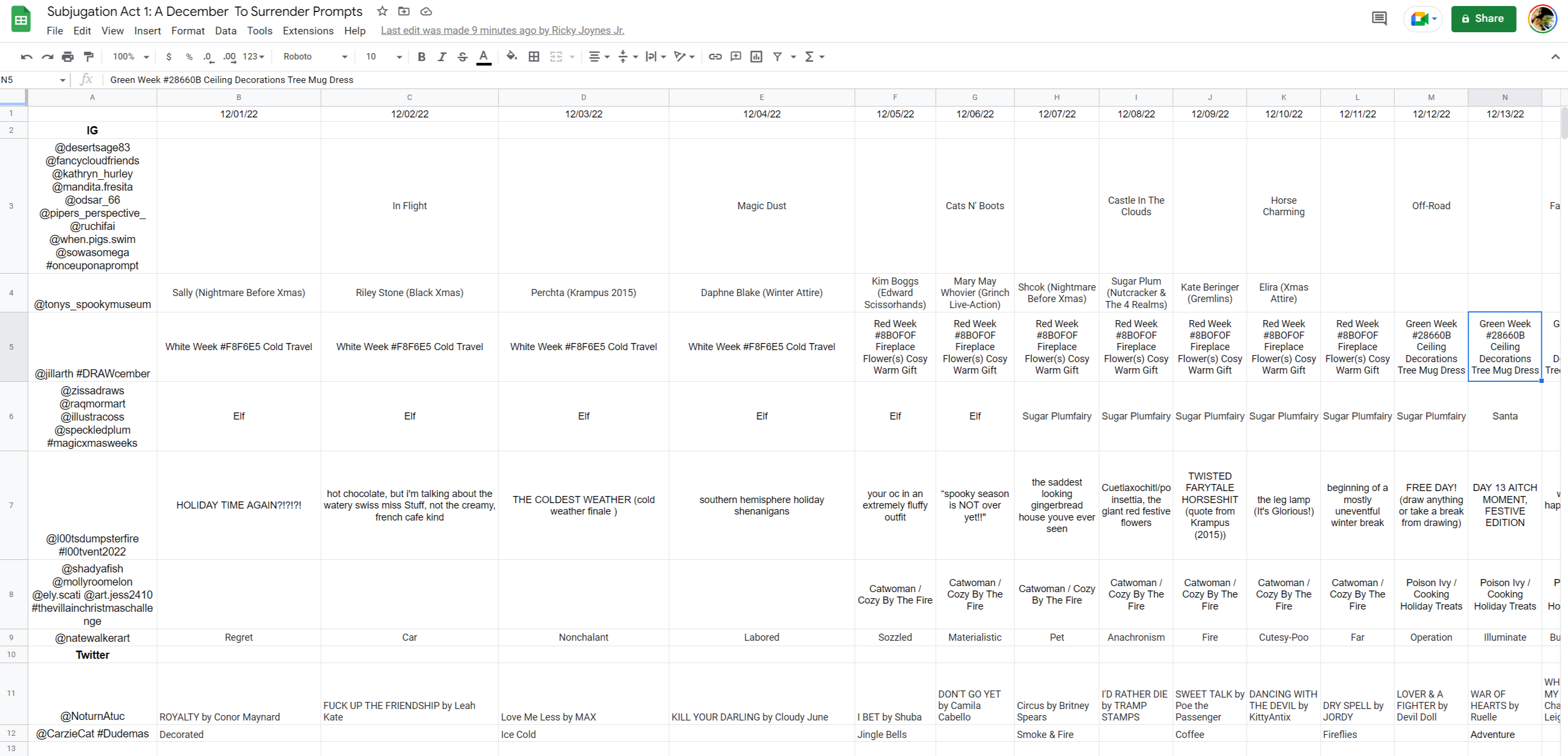Open the font size dropdown
Viewport: 1568px width, 756px height.
384,57
